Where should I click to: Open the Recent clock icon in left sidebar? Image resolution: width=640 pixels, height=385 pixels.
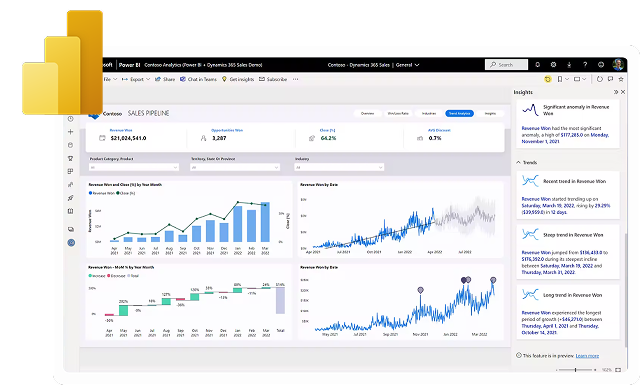tap(71, 119)
